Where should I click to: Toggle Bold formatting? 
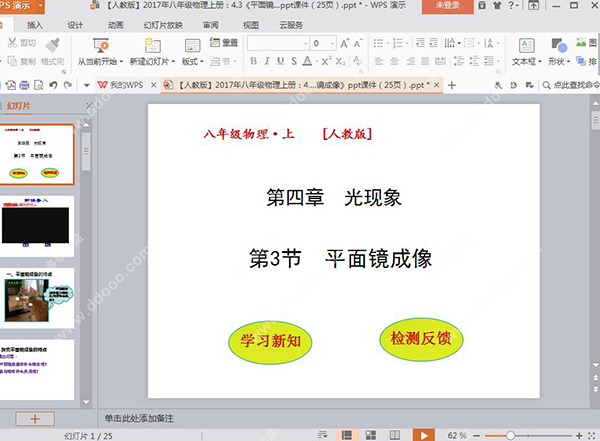(253, 61)
